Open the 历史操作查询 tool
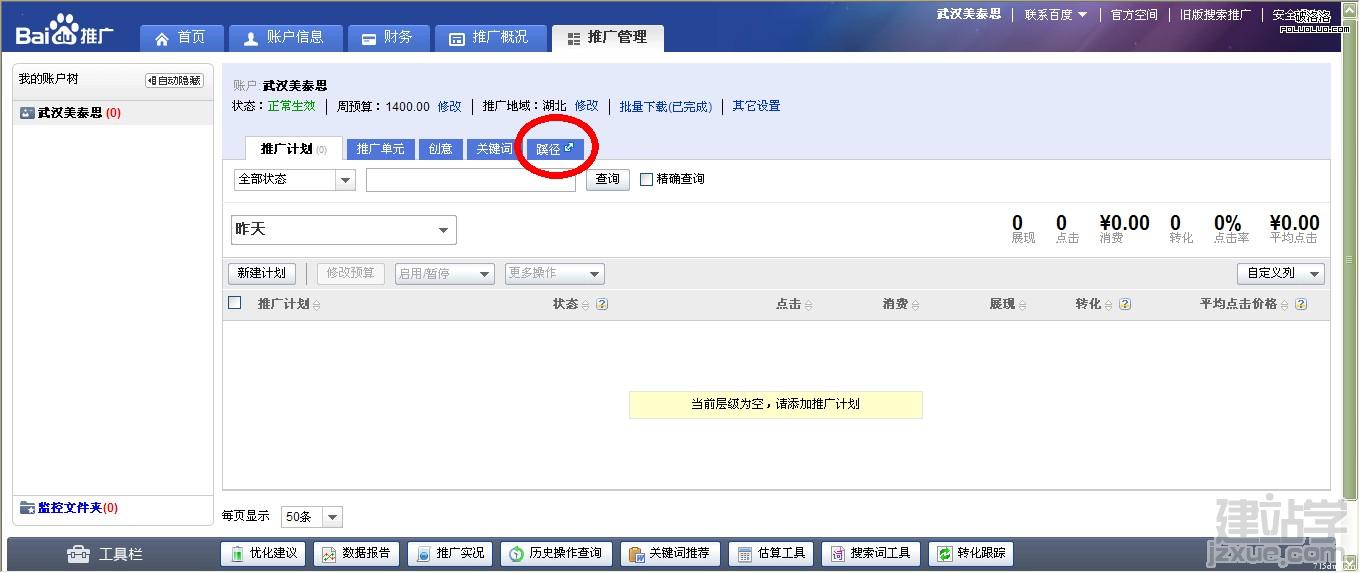Viewport: 1360px width, 573px height. (556, 553)
